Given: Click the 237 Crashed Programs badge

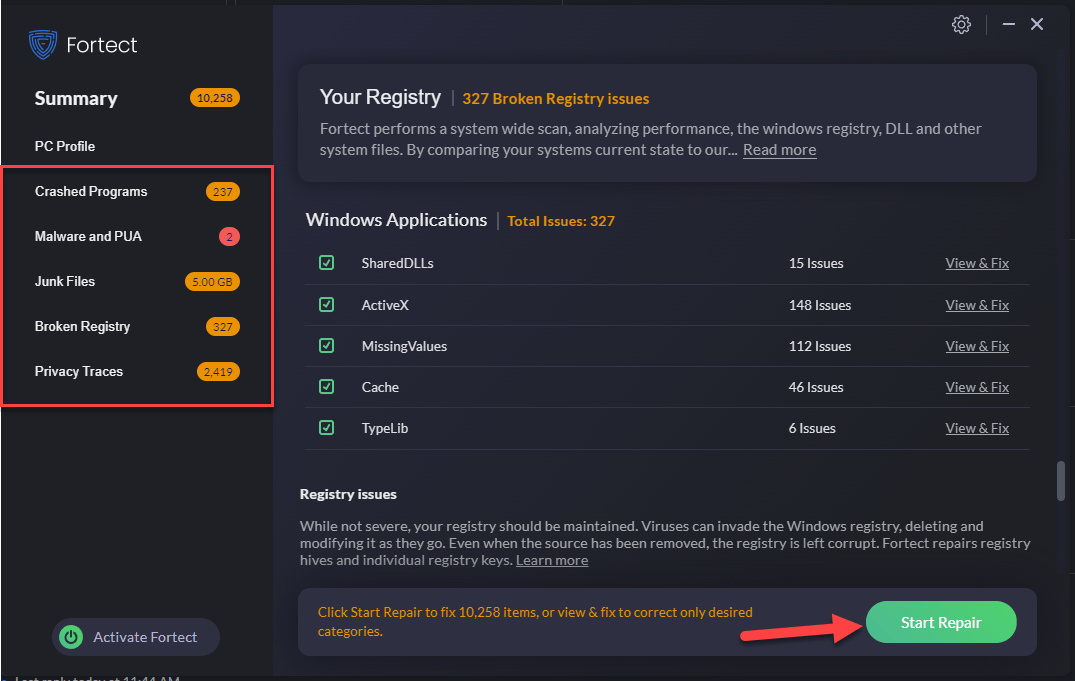Looking at the screenshot, I should coord(222,192).
